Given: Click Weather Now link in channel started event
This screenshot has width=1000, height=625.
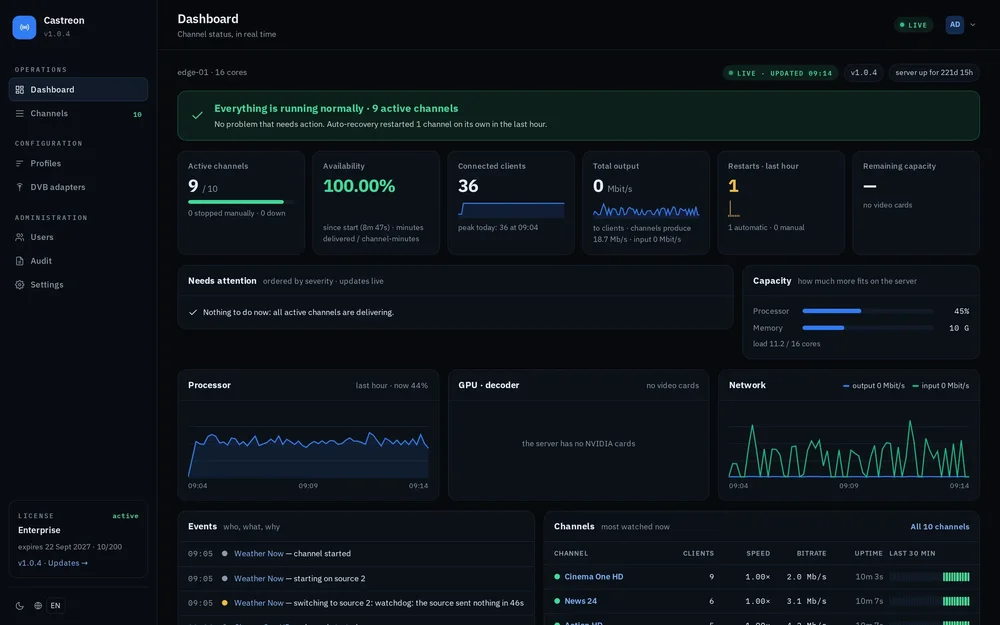Looking at the screenshot, I should pos(258,554).
